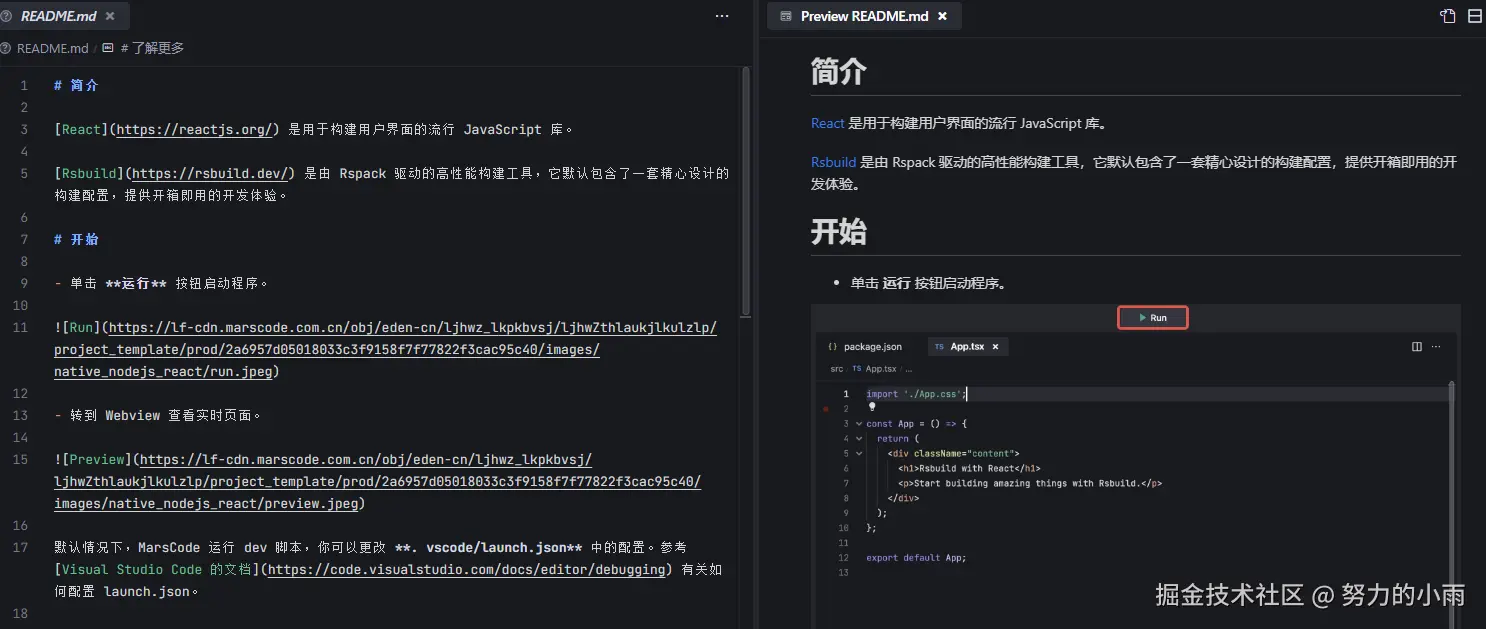The image size is (1486, 629).
Task: Click the https://rsbuild.dev/ URL in the editor
Action: tap(210, 174)
